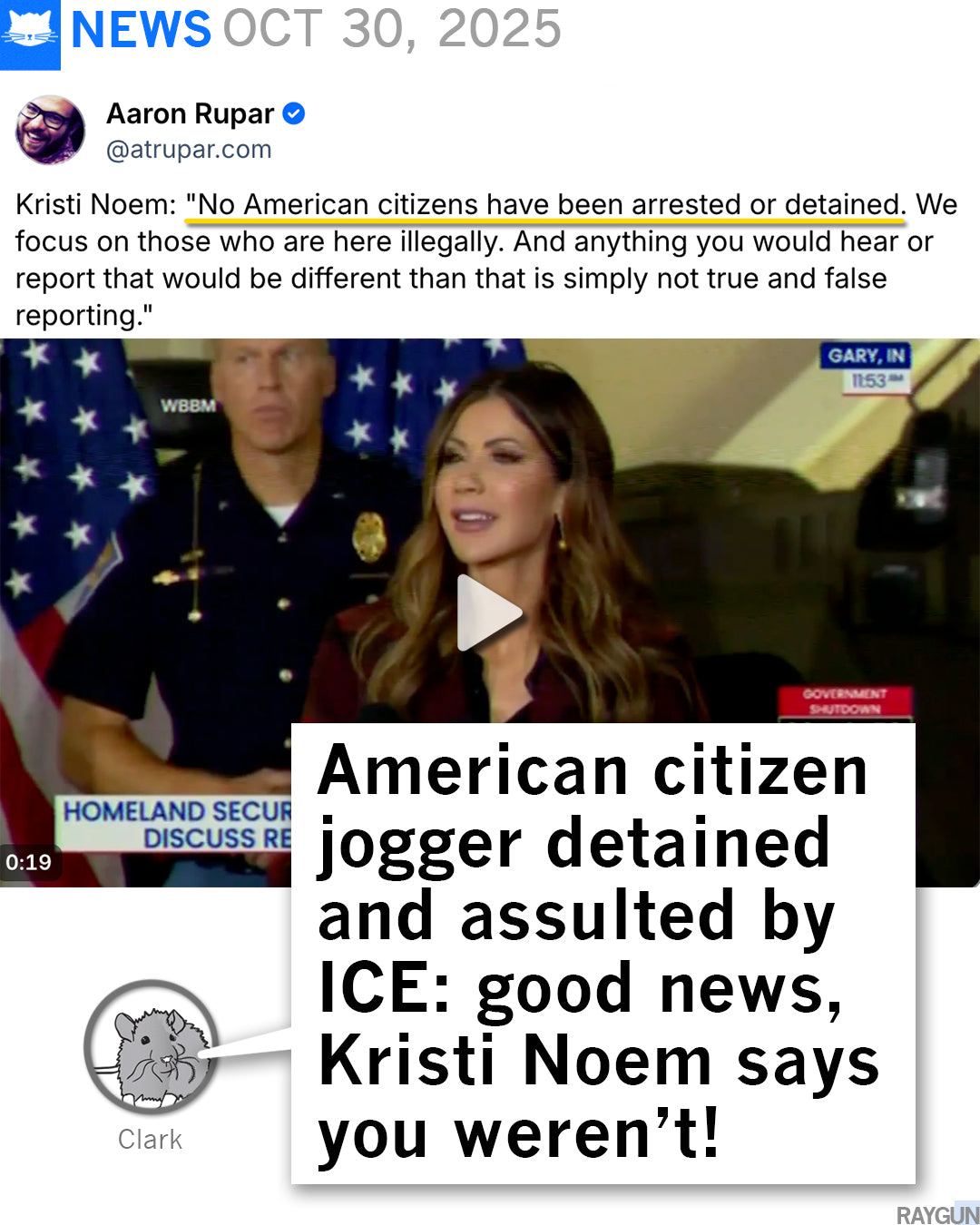Select the OCT 30, 2025 date
The image size is (980, 1225).
click(392, 30)
